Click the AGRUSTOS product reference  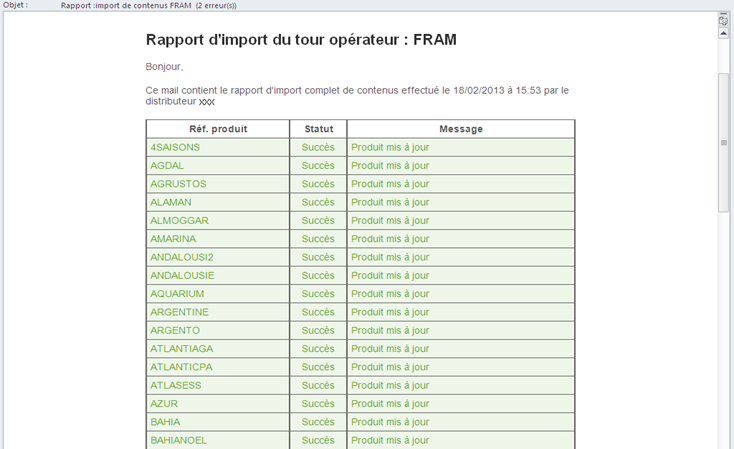pyautogui.click(x=178, y=184)
